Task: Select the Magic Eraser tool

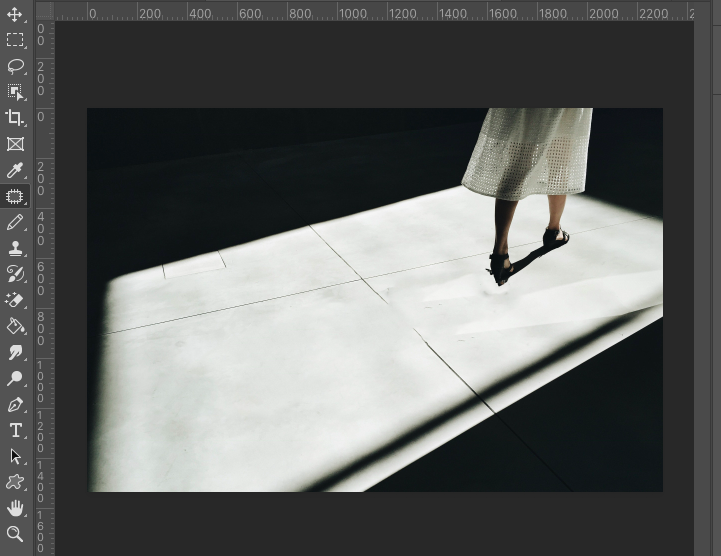Action: tap(15, 300)
